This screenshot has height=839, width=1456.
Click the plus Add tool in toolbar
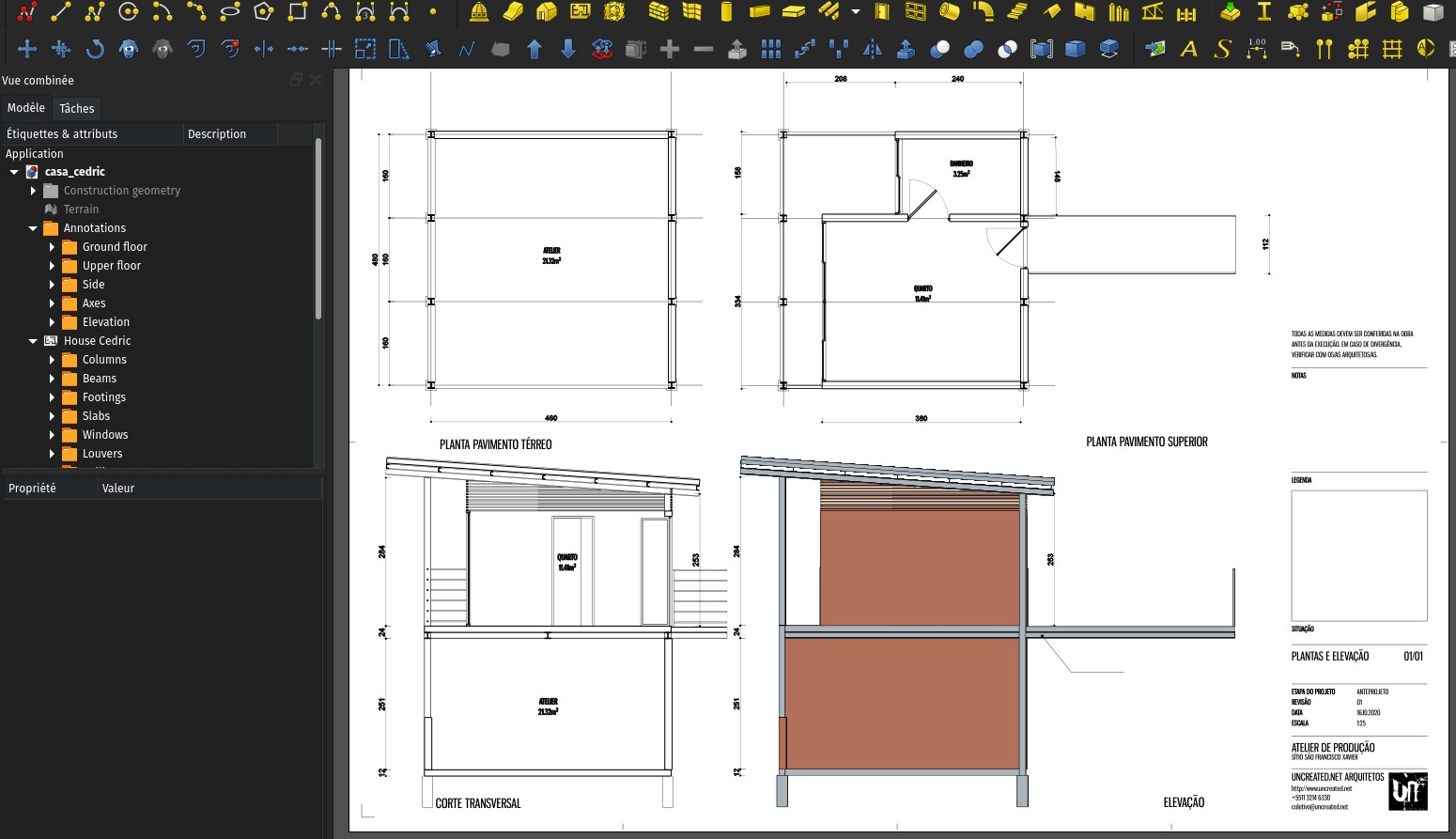pyautogui.click(x=670, y=49)
